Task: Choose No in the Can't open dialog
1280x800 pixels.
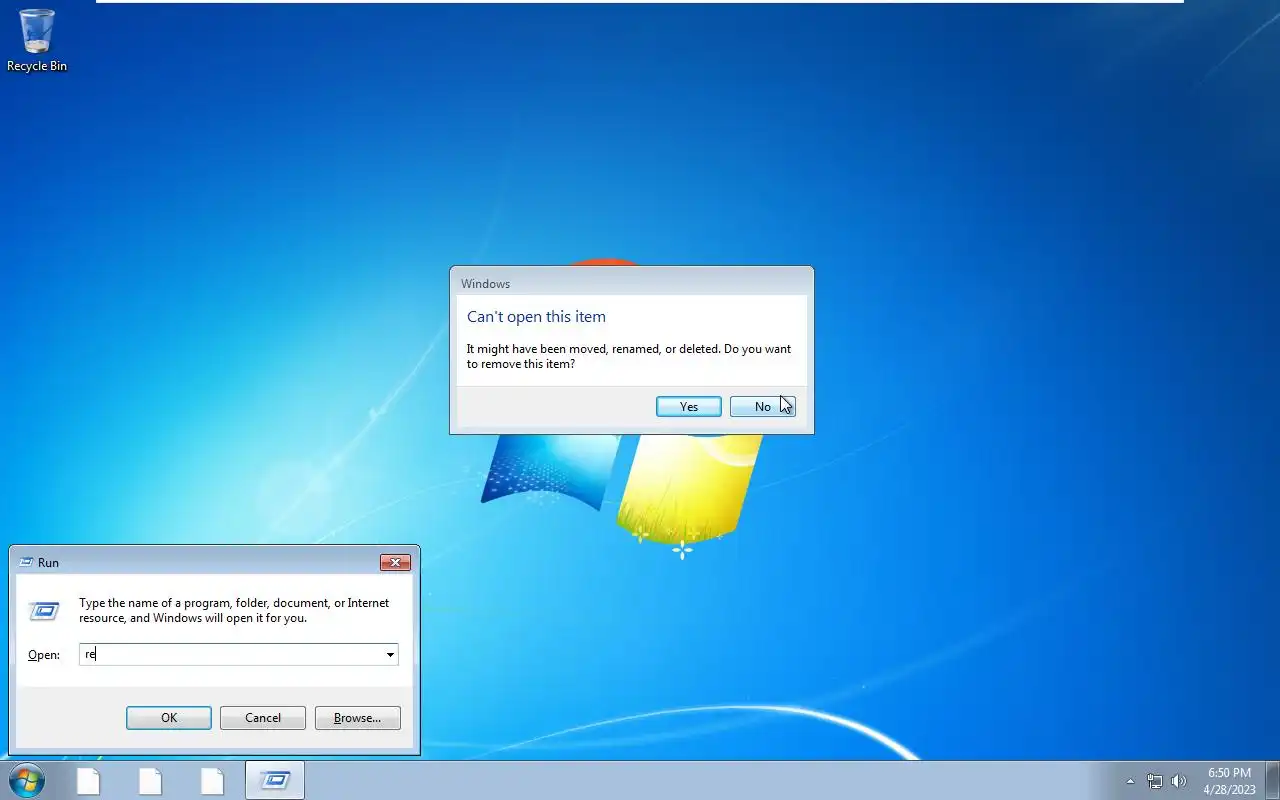Action: coord(763,406)
